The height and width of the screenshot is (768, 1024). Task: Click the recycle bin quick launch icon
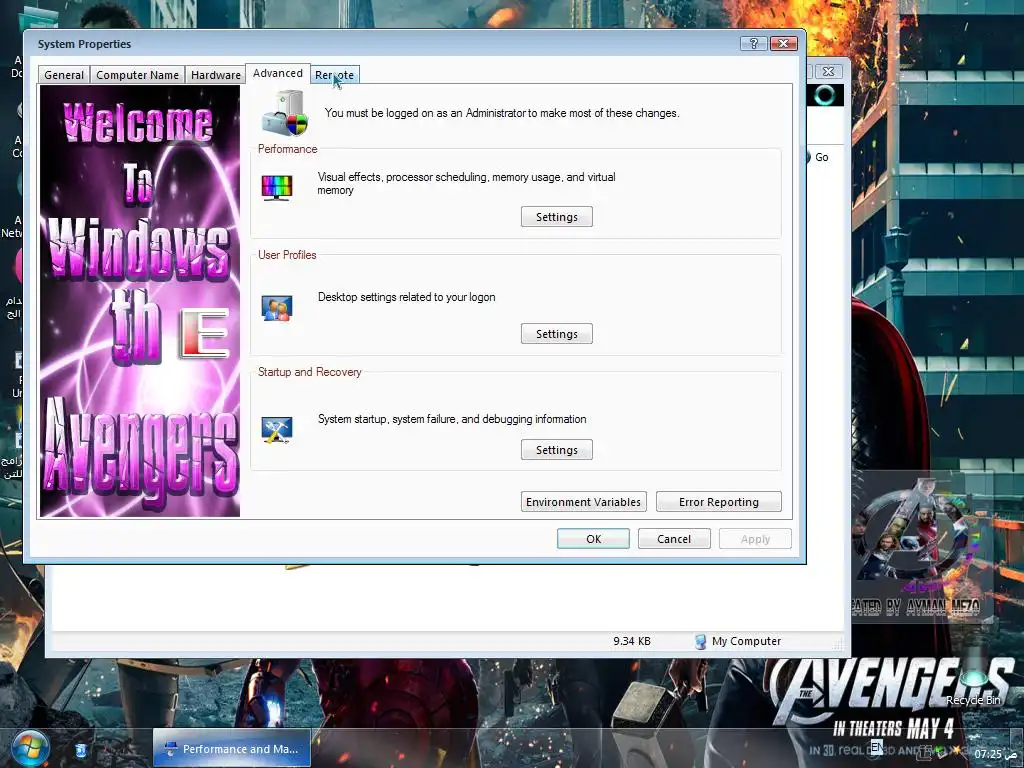tap(80, 750)
